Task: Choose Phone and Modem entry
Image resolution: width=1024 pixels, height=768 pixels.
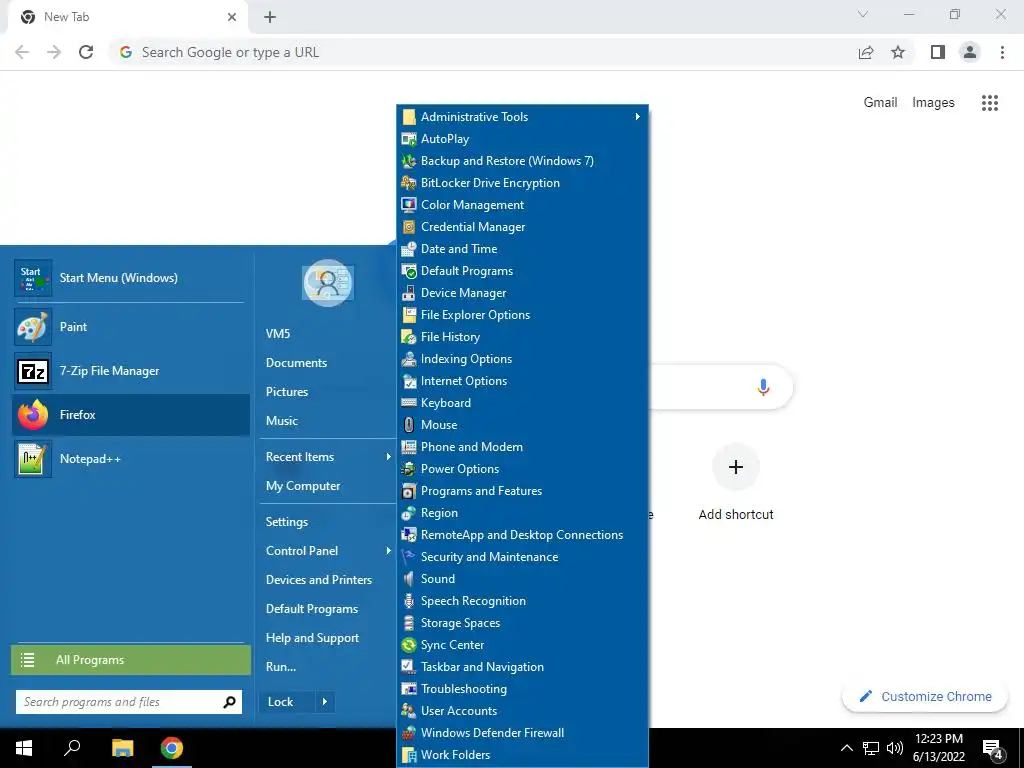Action: 522,447
